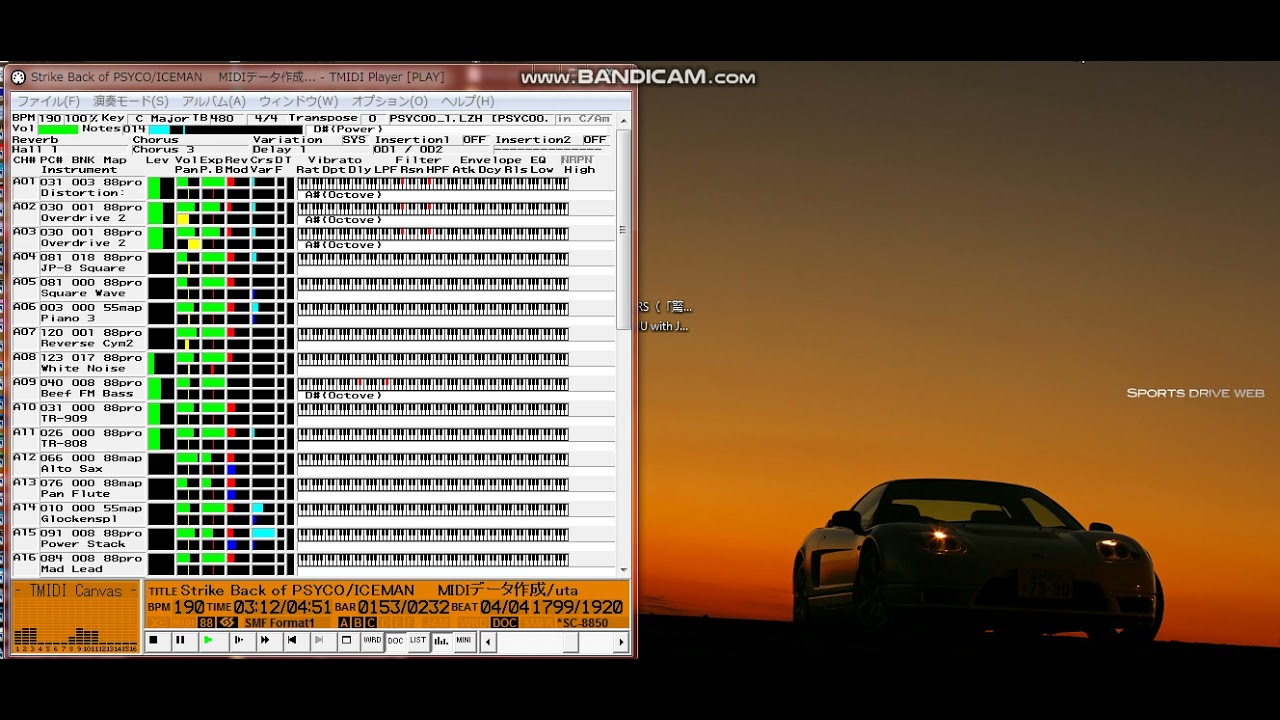Click the right arrow of position slider
Screen dimensions: 1280x720
coord(621,641)
